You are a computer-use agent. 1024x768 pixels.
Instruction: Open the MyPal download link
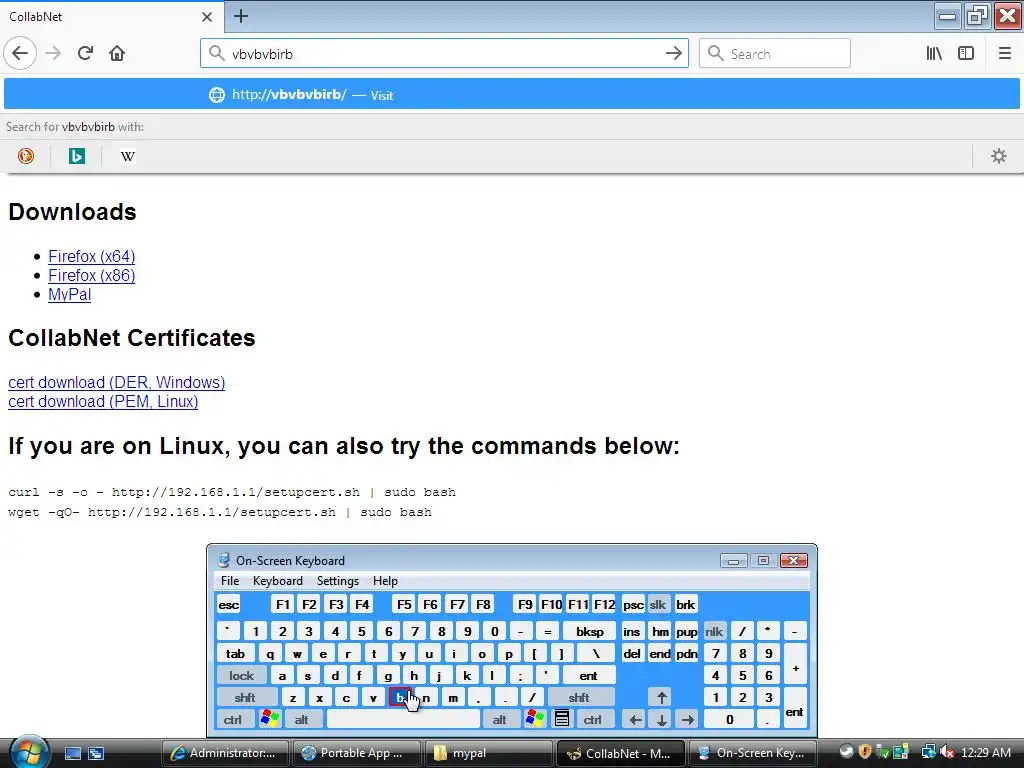69,295
